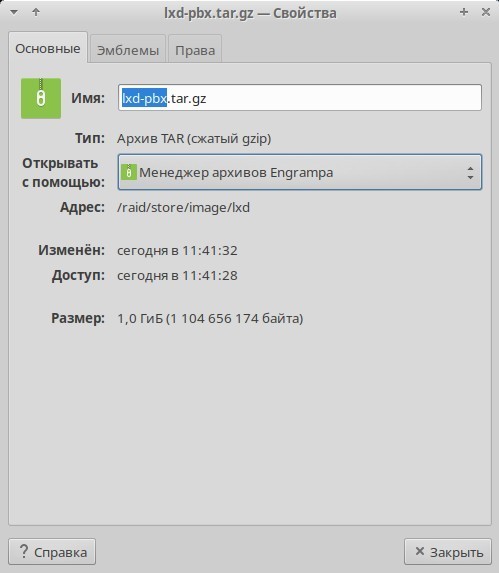The image size is (499, 573).
Task: Open the "Открывать с помощью" application dropdown
Action: tap(300, 172)
